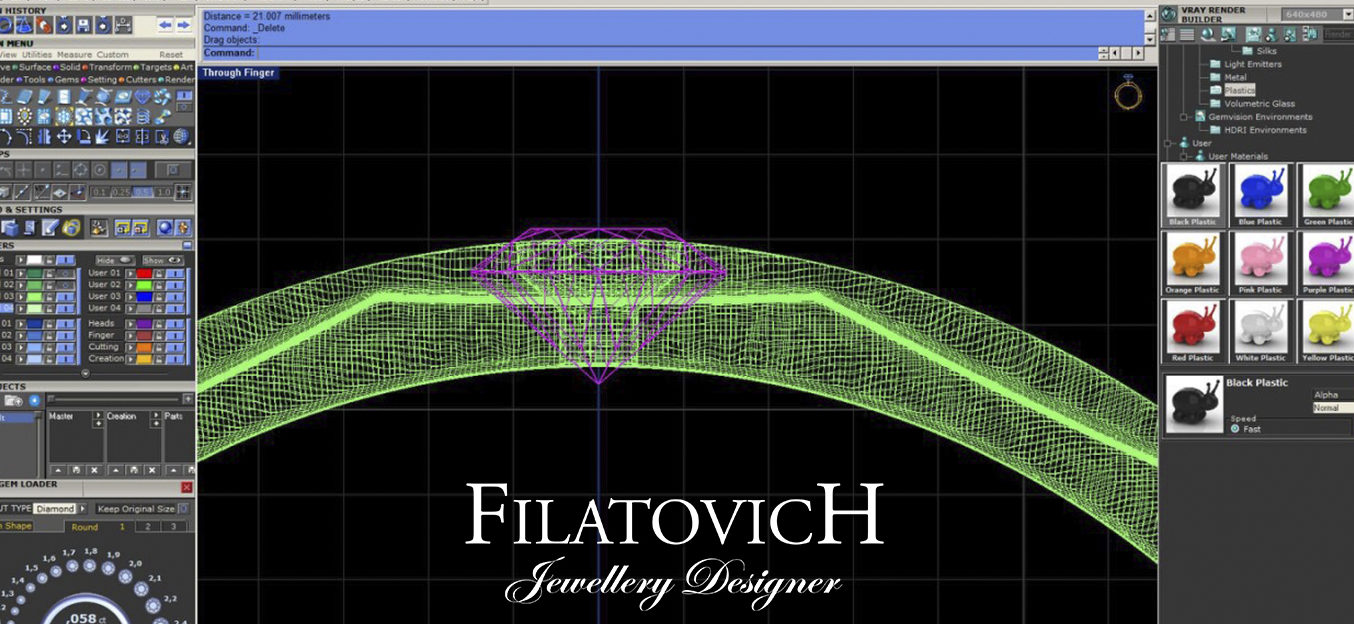Click the Reset button in main menu

coord(171,55)
